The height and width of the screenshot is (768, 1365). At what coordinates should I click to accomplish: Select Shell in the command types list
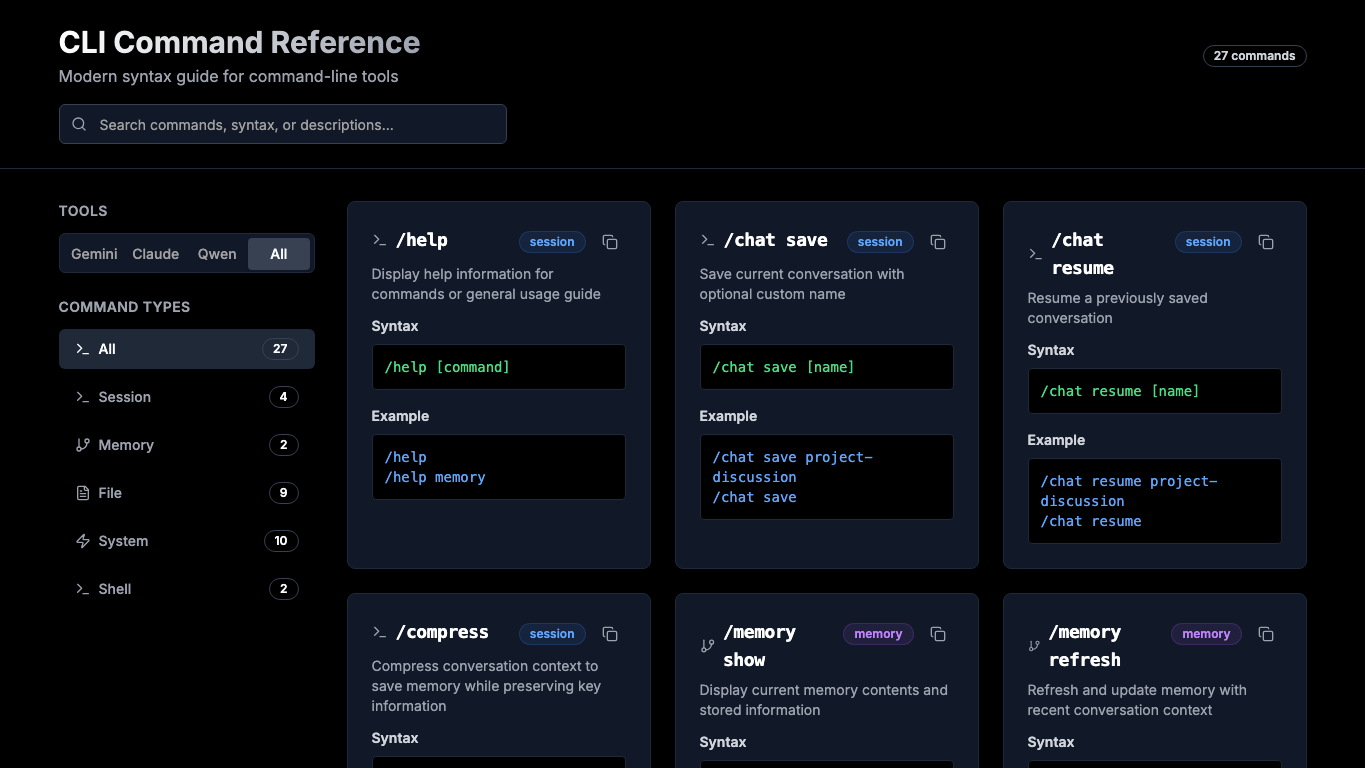click(186, 589)
